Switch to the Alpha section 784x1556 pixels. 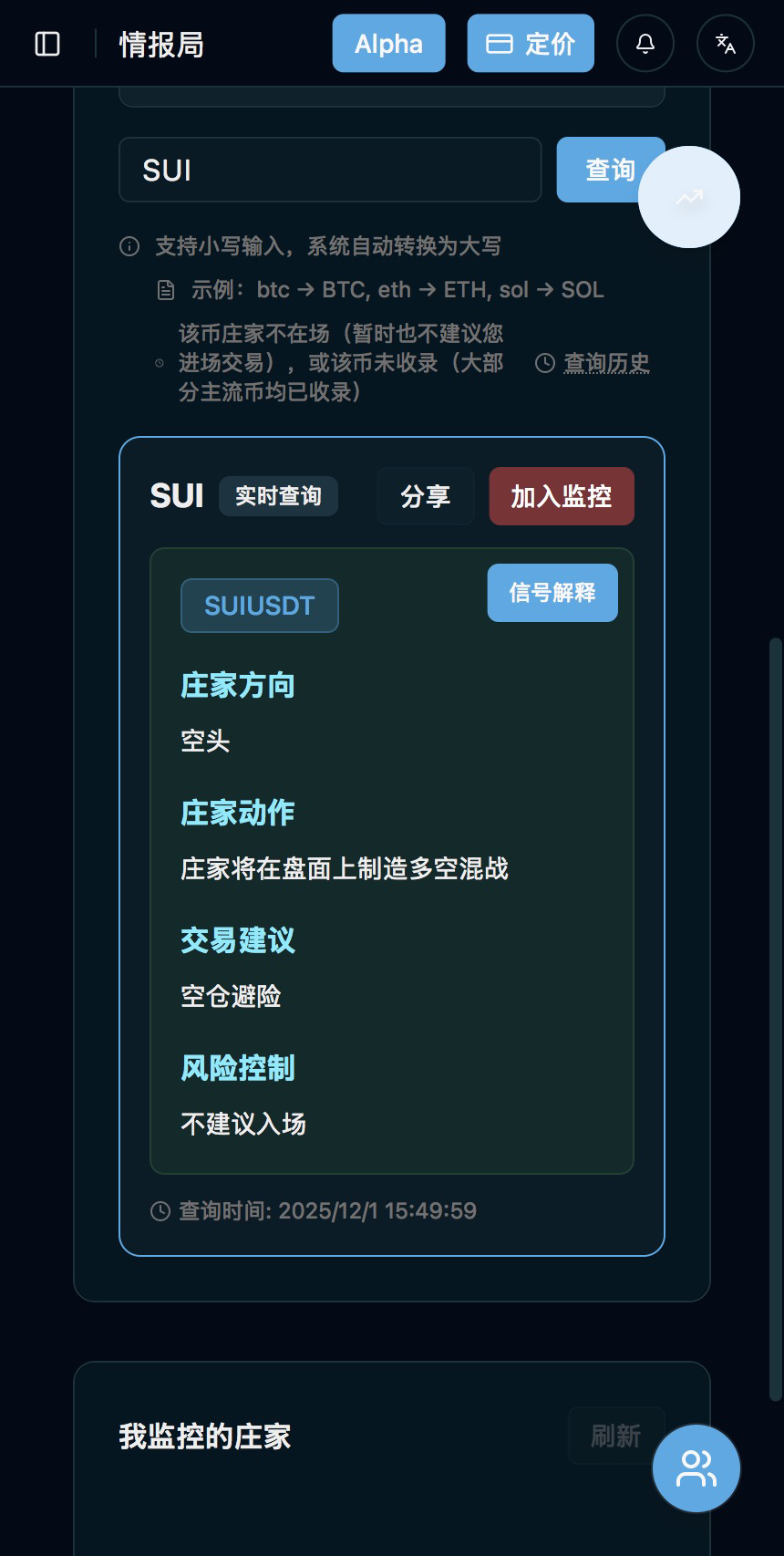388,44
